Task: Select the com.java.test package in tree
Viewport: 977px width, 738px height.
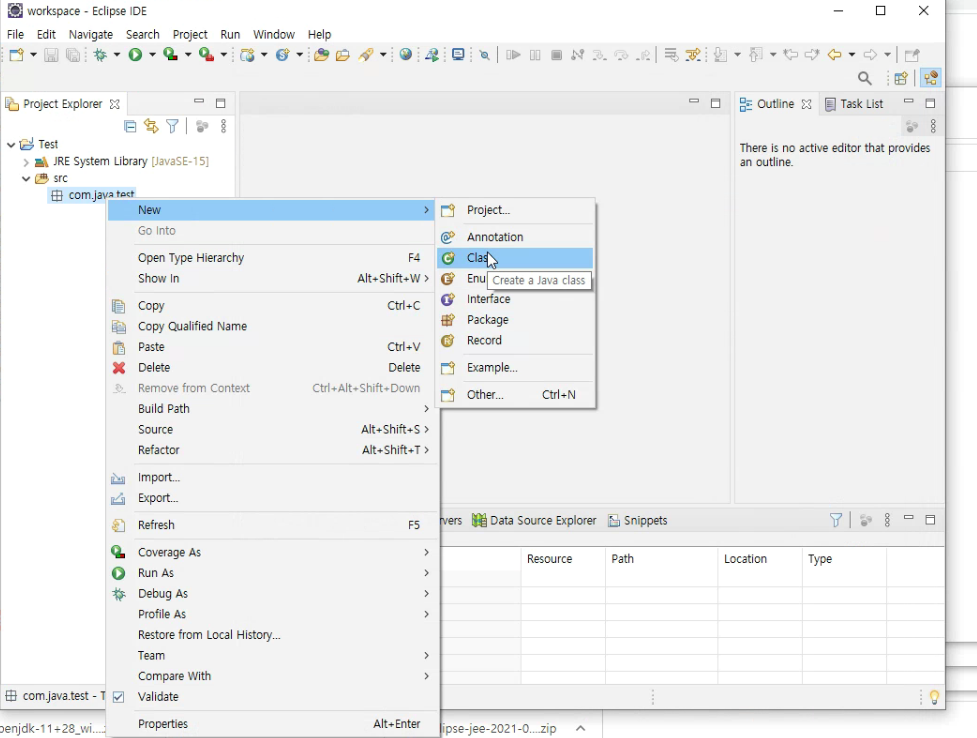Action: click(92, 194)
